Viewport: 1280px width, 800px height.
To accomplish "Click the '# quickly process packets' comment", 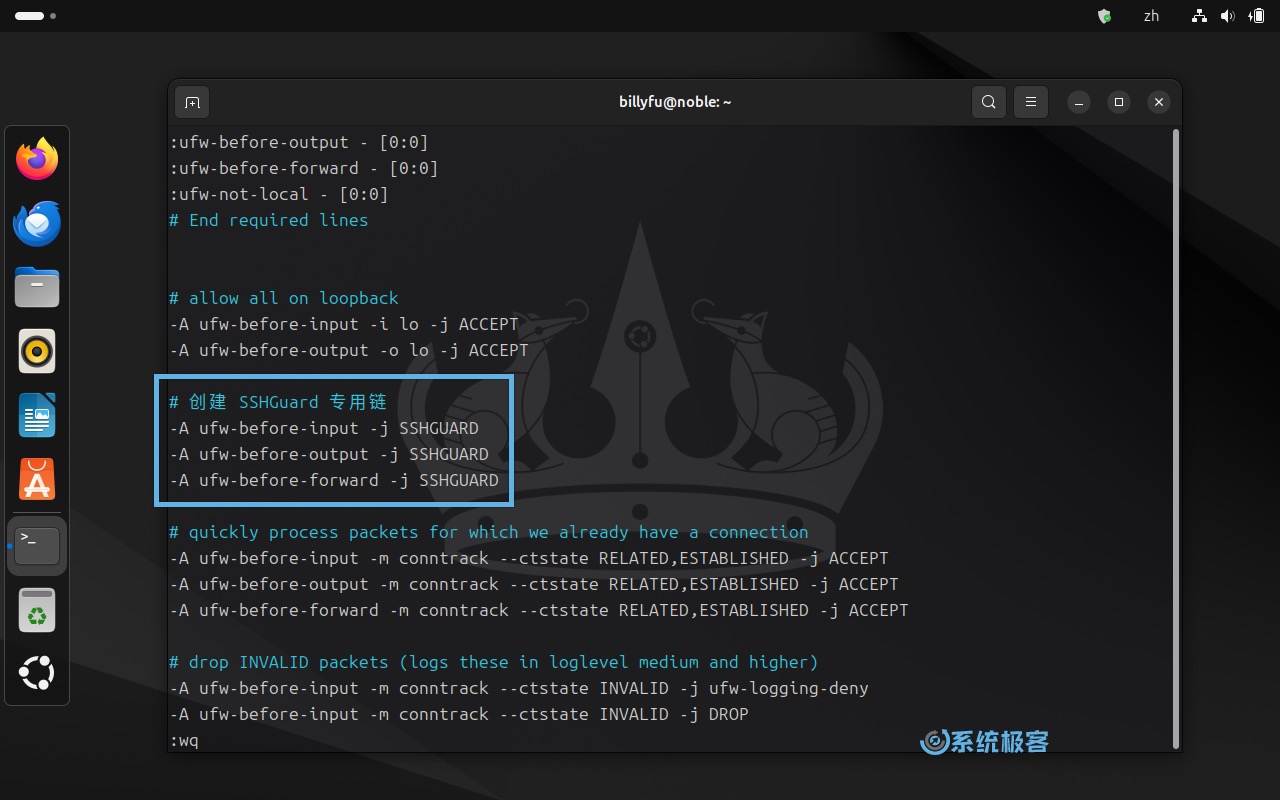I will click(489, 532).
